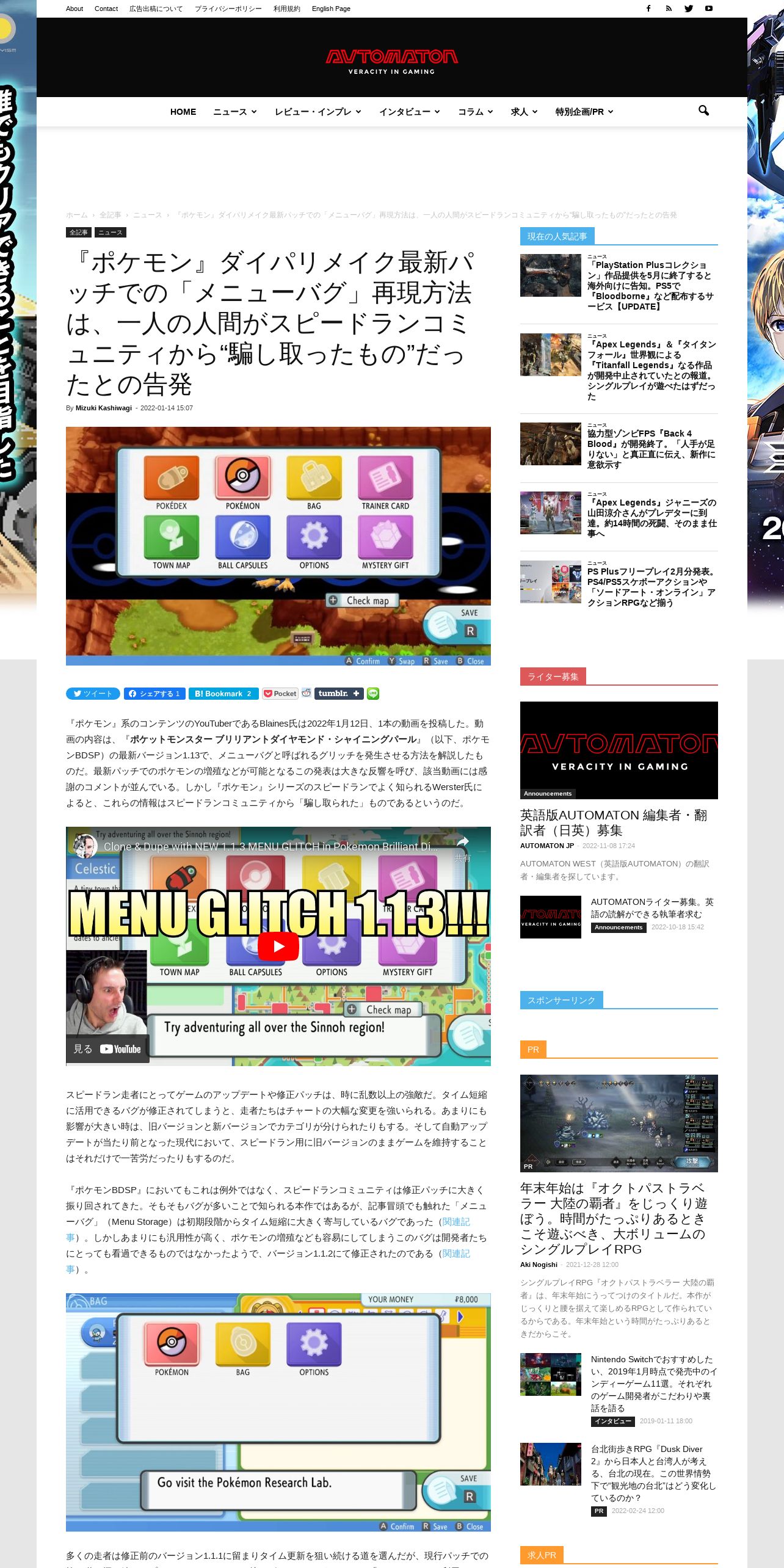
Task: Play the embedded YouTube video
Action: (278, 946)
